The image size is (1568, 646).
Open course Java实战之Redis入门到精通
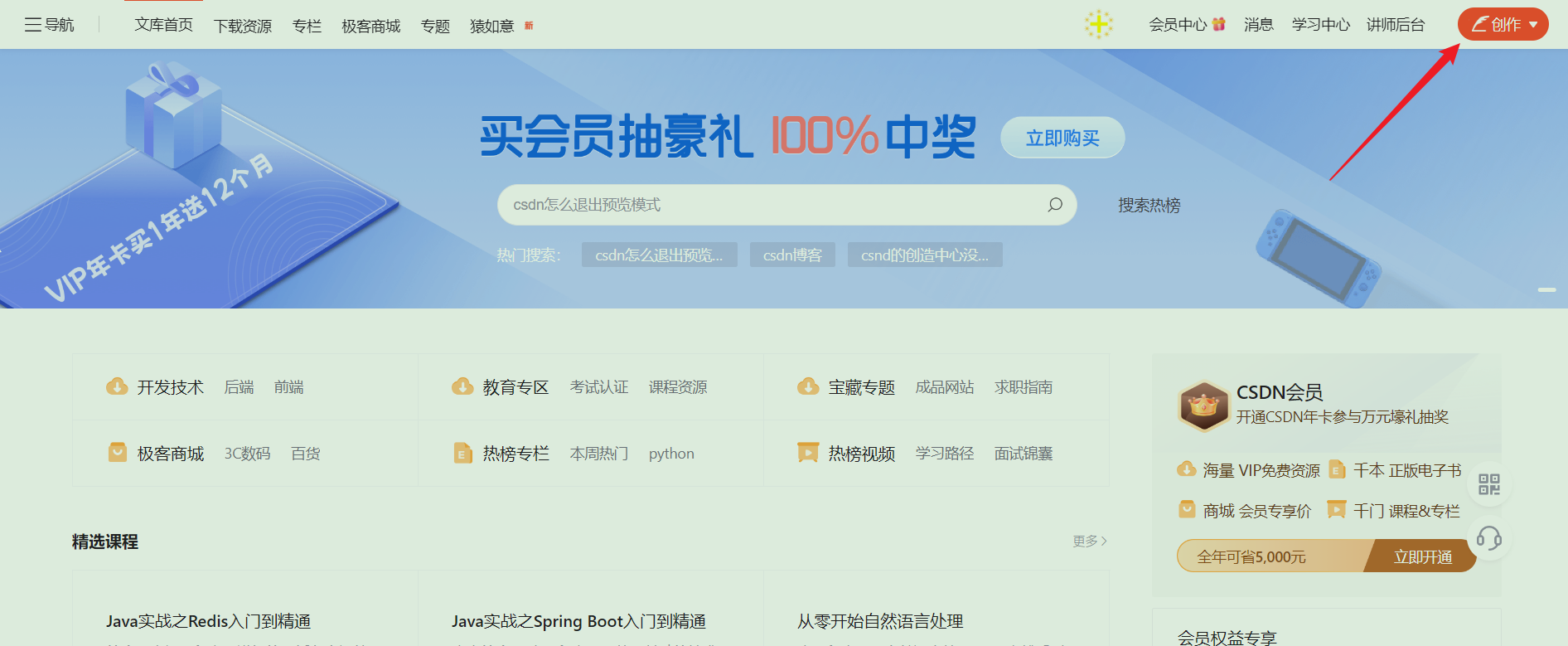tap(209, 621)
